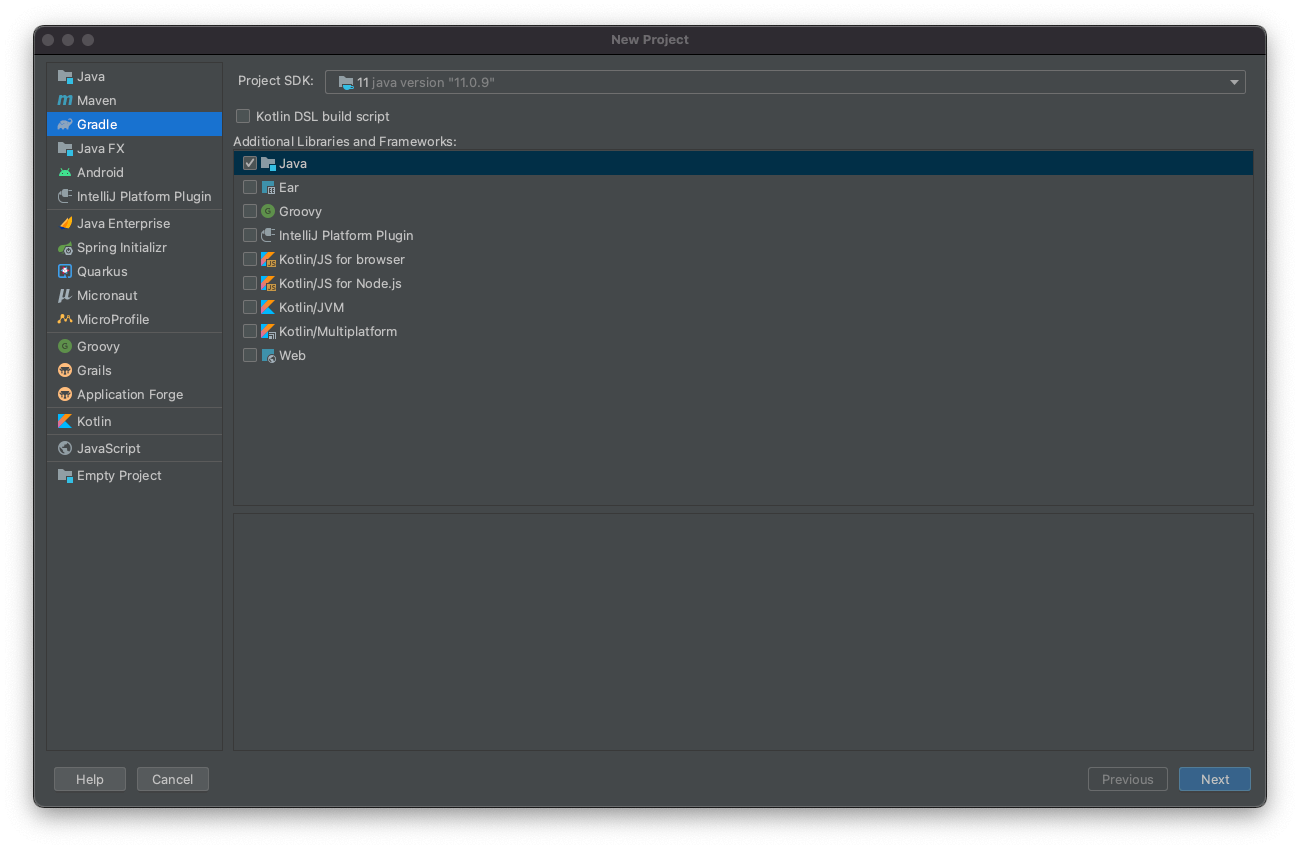Viewport: 1300px width, 849px height.
Task: Click the Groovy framework icon in libraries list
Action: click(x=268, y=211)
